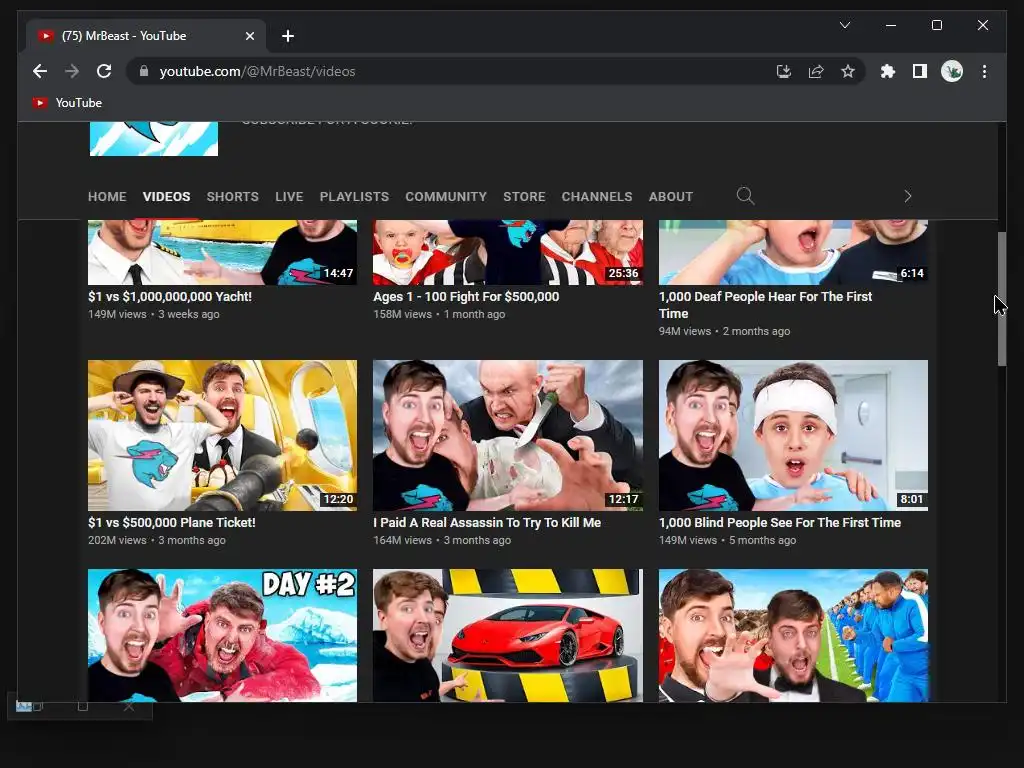
Task: Click the 12:20 duration badge
Action: pyautogui.click(x=338, y=499)
